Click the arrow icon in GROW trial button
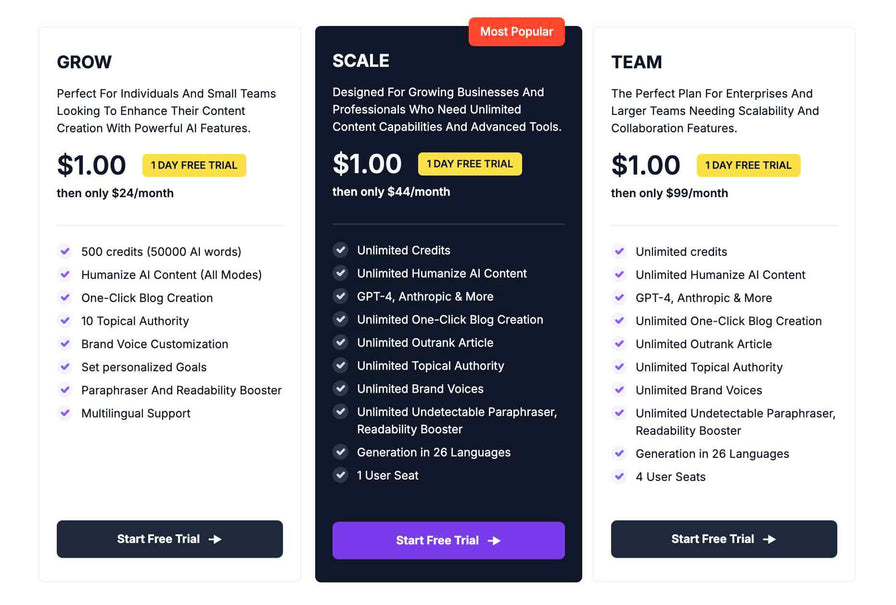This screenshot has width=896, height=605. 215,539
